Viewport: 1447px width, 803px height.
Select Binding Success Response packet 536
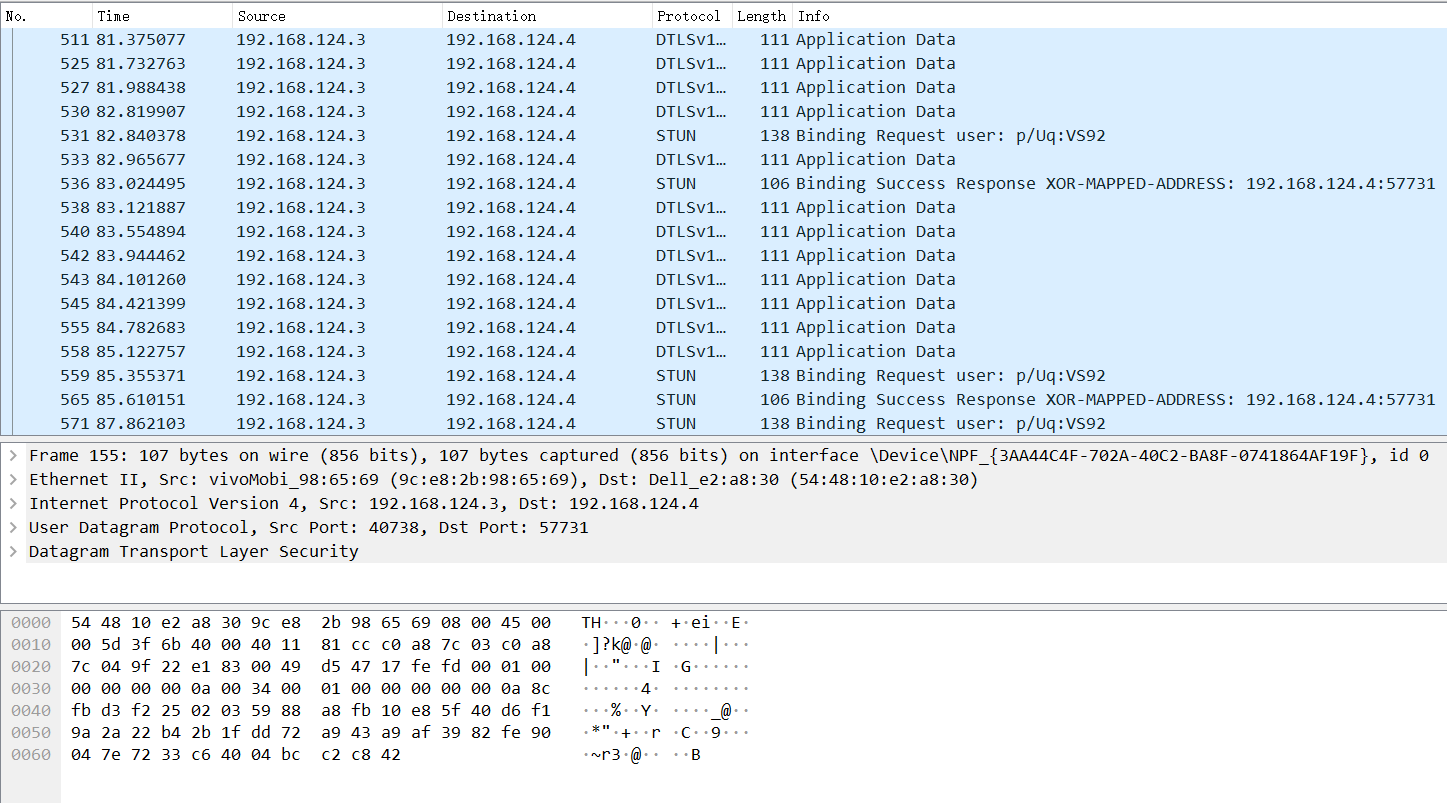tap(500, 184)
